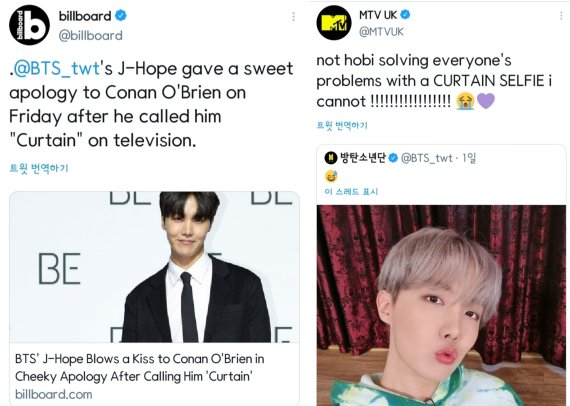Open the @MTVUK handle
The height and width of the screenshot is (406, 570).
click(x=381, y=32)
